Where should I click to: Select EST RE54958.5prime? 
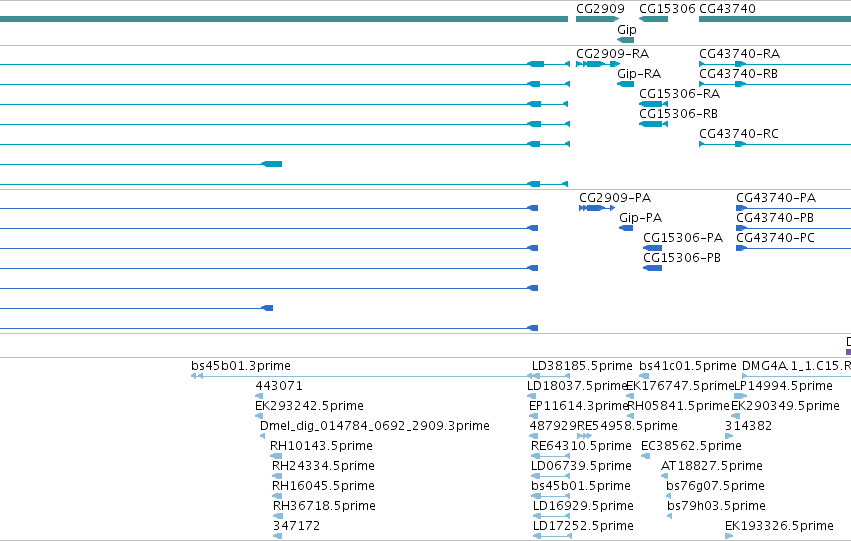[627, 427]
